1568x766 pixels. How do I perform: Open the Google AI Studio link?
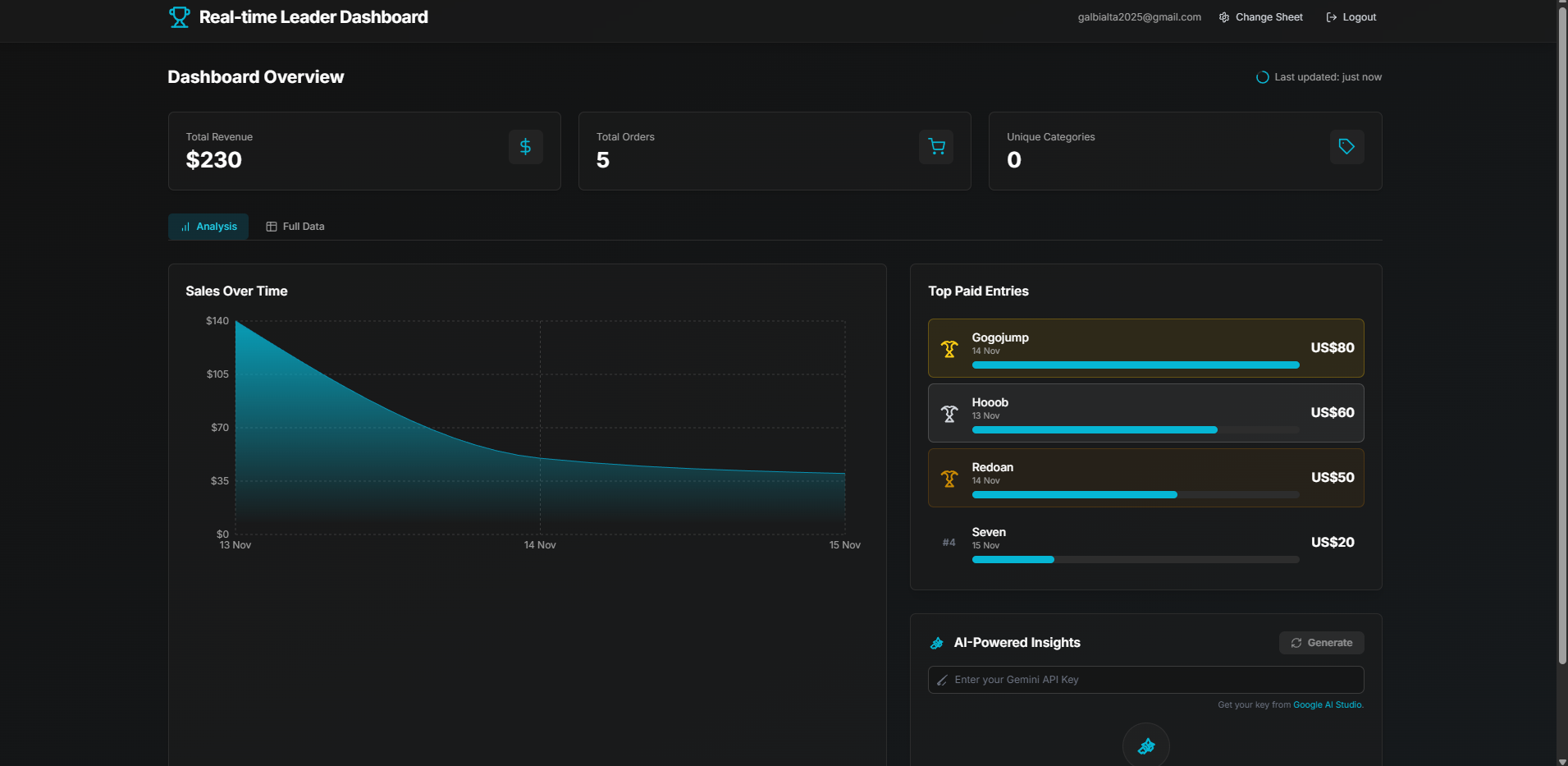1328,705
